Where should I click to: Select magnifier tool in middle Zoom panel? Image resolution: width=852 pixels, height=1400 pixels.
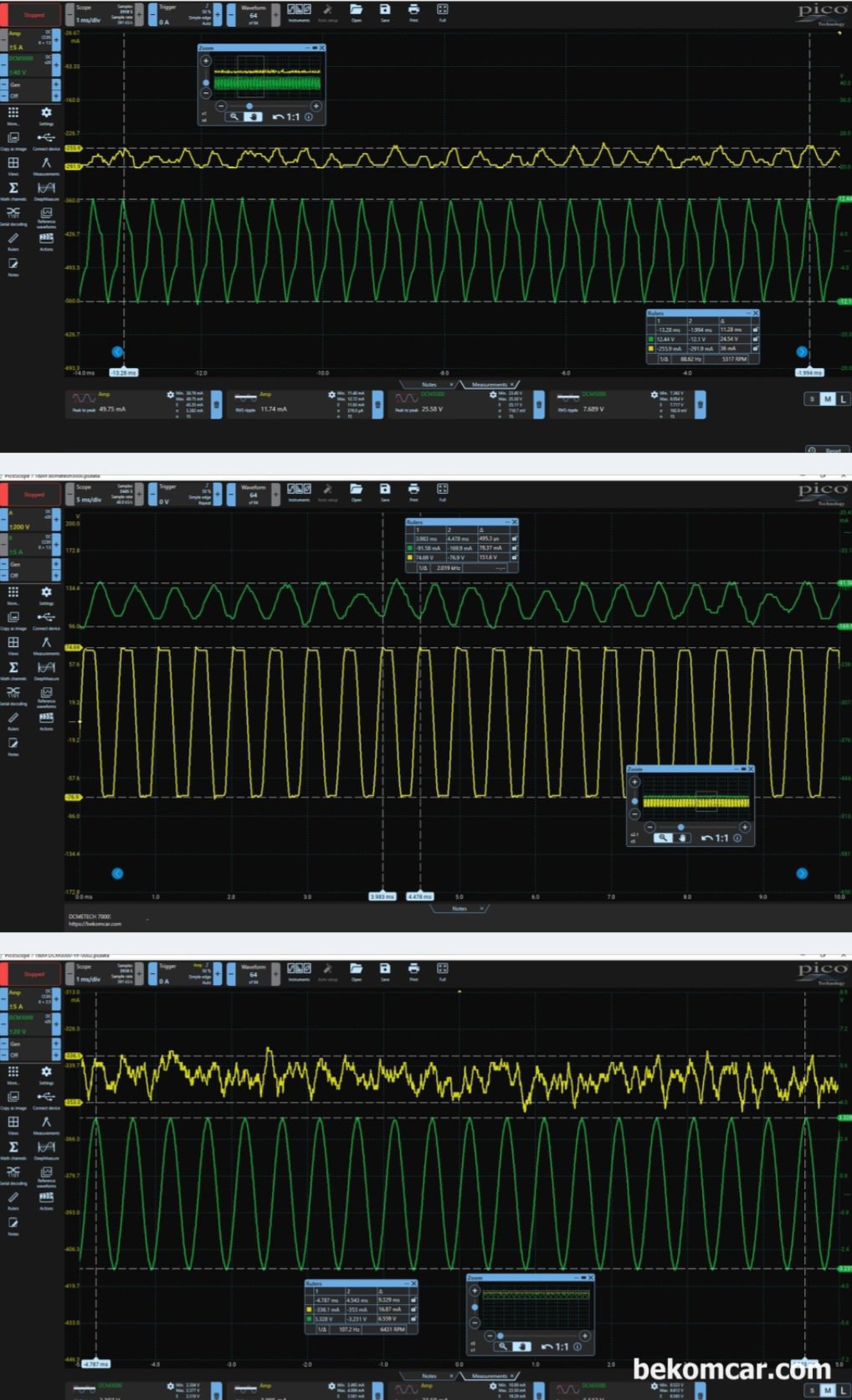coord(662,838)
